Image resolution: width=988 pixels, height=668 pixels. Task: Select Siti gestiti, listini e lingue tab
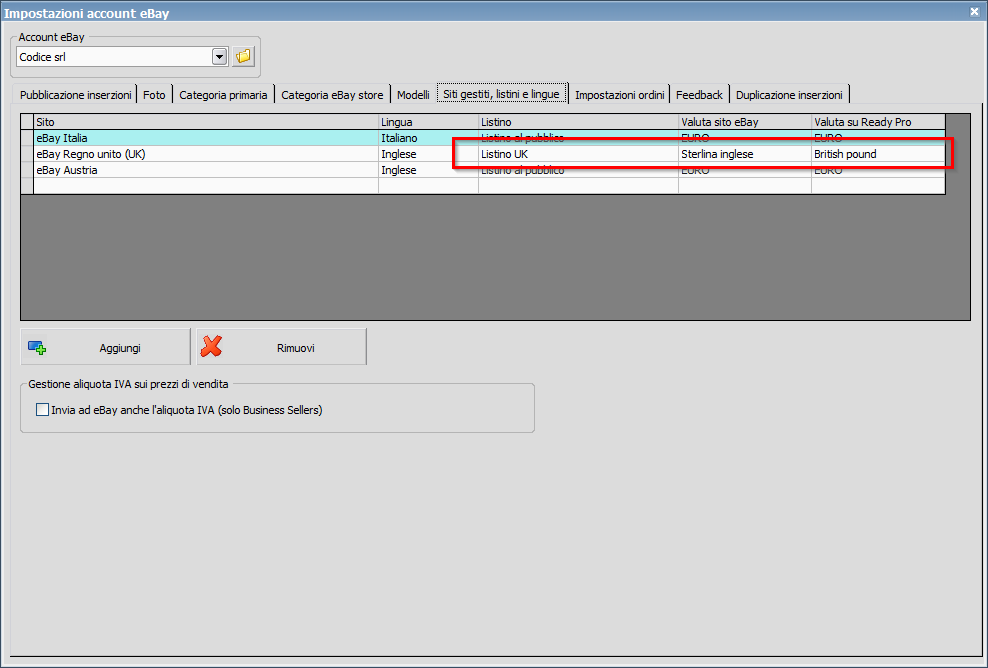click(x=502, y=94)
